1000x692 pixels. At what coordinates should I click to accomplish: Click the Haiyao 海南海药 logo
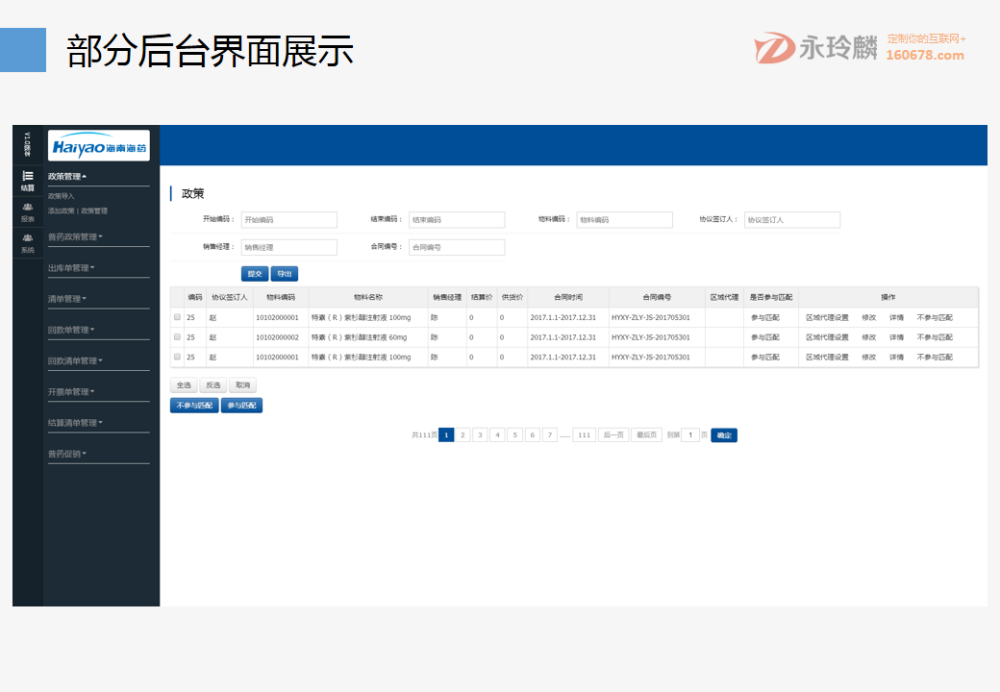pos(98,145)
